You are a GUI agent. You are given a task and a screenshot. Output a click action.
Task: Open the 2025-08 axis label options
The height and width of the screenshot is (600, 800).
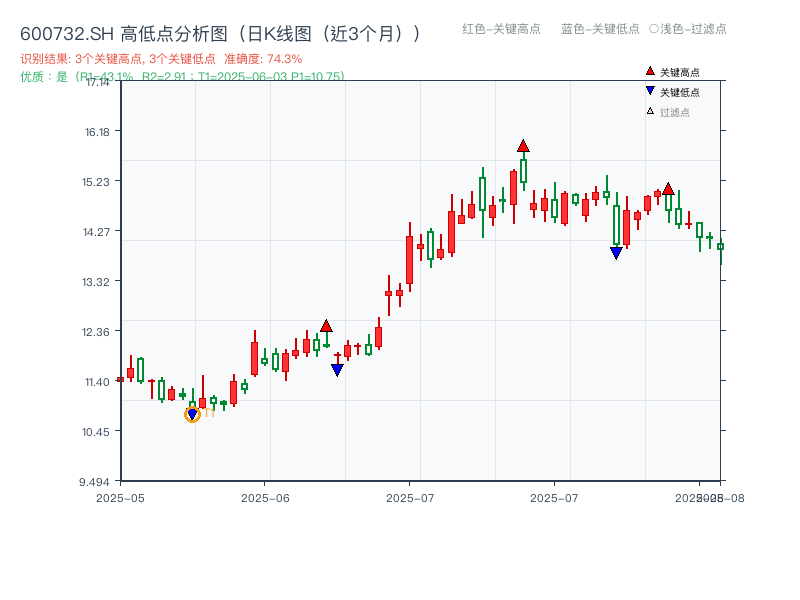pyautogui.click(x=709, y=495)
